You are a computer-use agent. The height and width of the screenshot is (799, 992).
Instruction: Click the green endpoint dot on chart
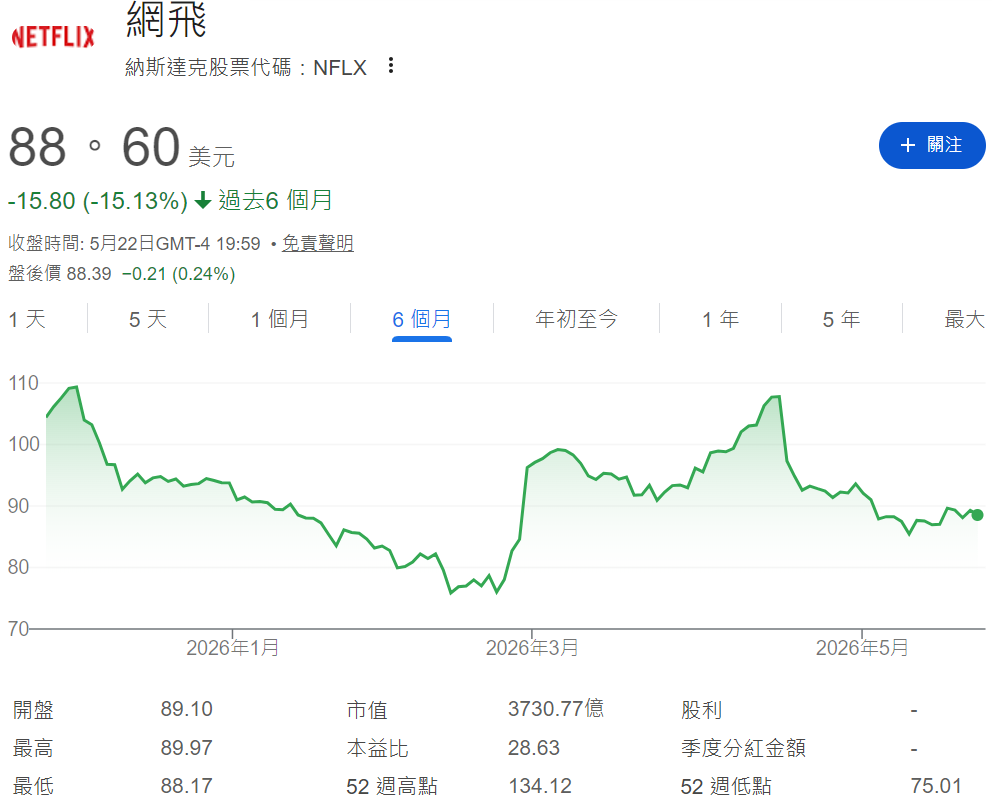tap(977, 515)
